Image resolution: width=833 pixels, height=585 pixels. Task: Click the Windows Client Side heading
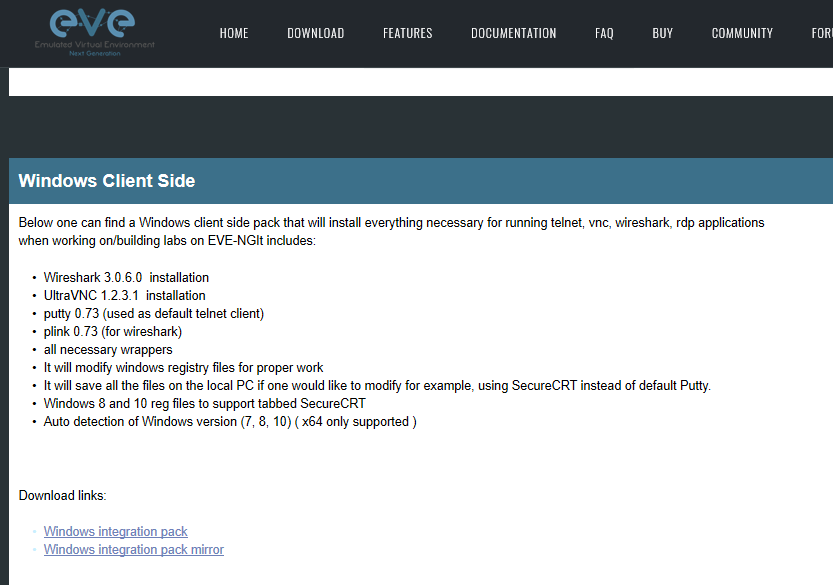pos(107,181)
